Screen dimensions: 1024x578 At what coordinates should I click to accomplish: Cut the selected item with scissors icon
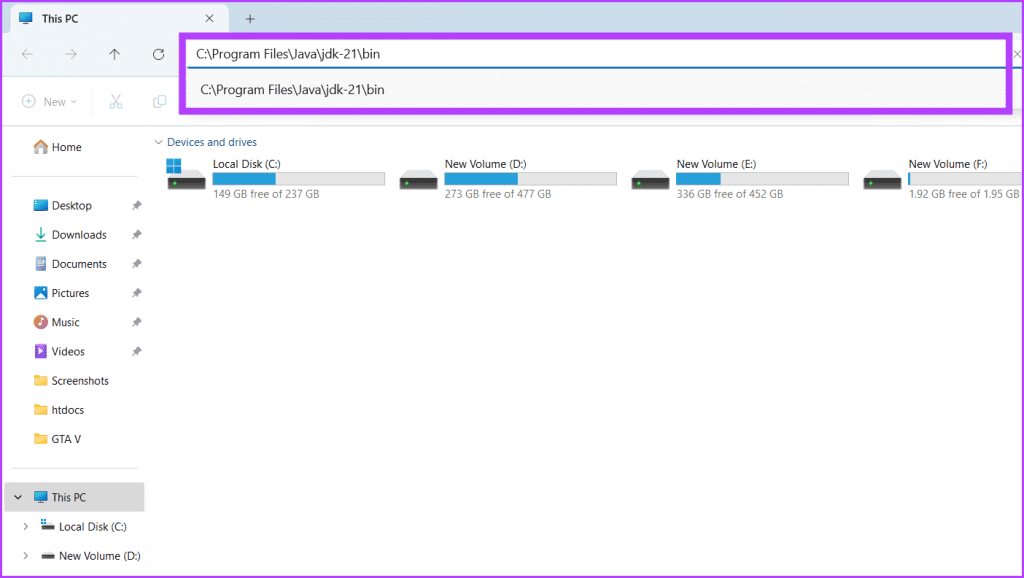(116, 102)
